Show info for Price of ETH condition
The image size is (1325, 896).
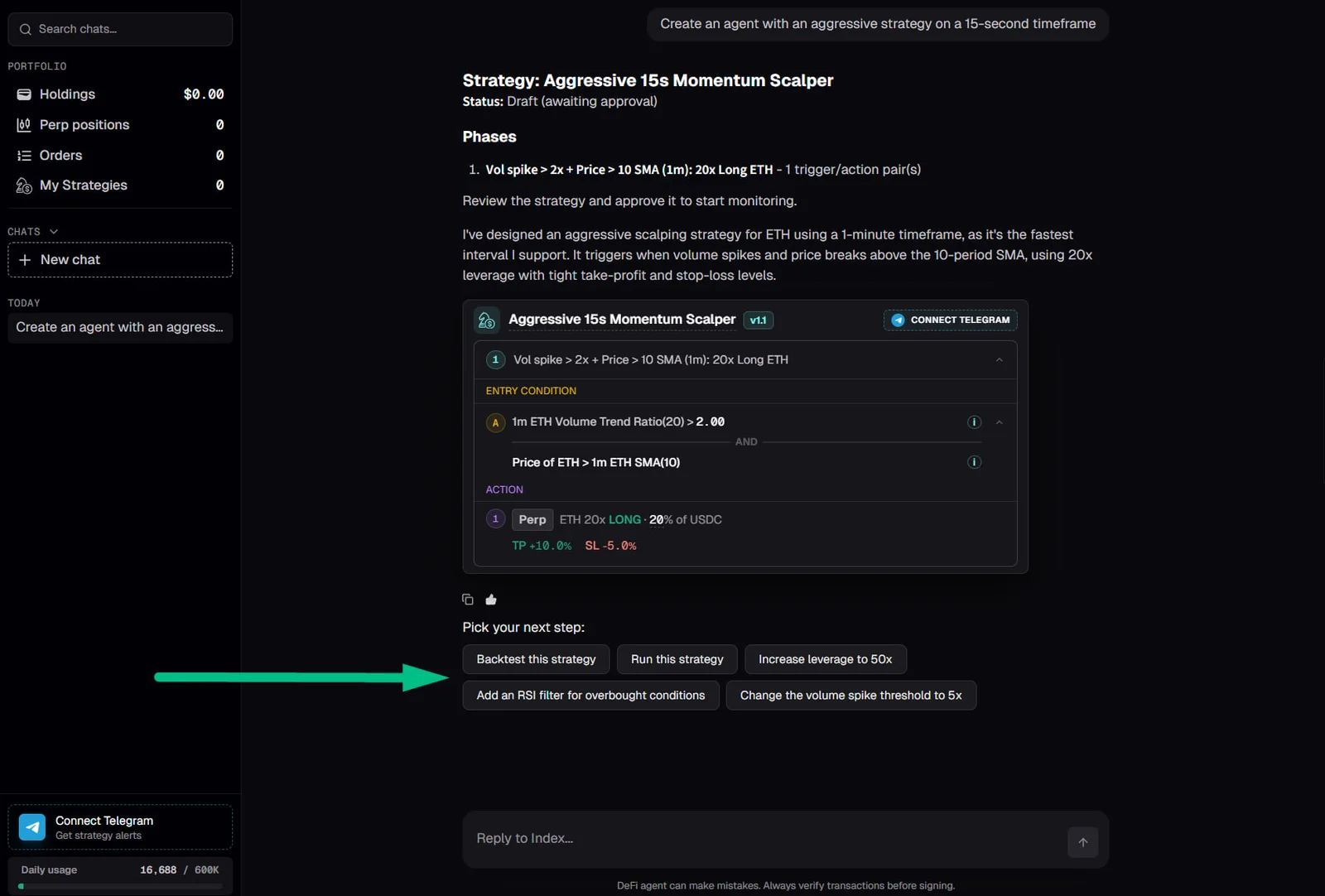[x=974, y=462]
